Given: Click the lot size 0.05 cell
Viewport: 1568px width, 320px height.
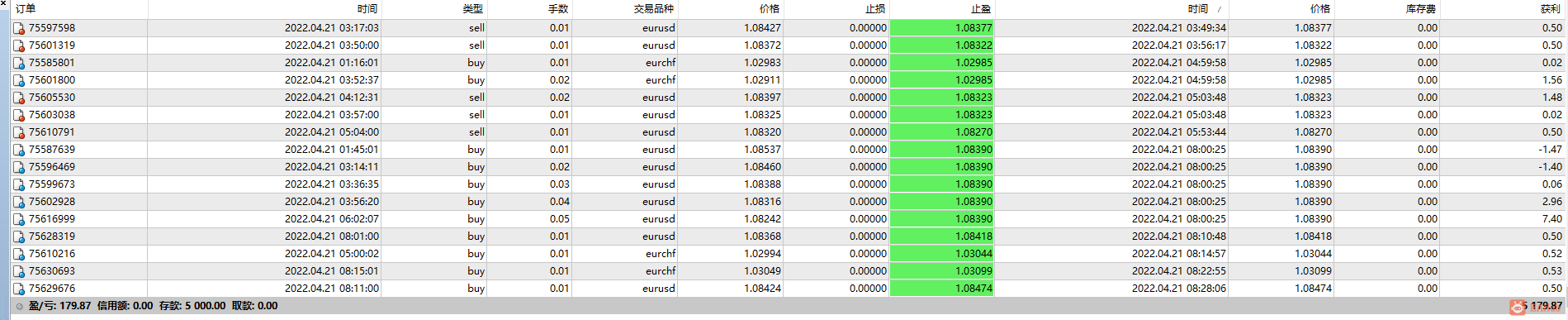Looking at the screenshot, I should pyautogui.click(x=559, y=219).
